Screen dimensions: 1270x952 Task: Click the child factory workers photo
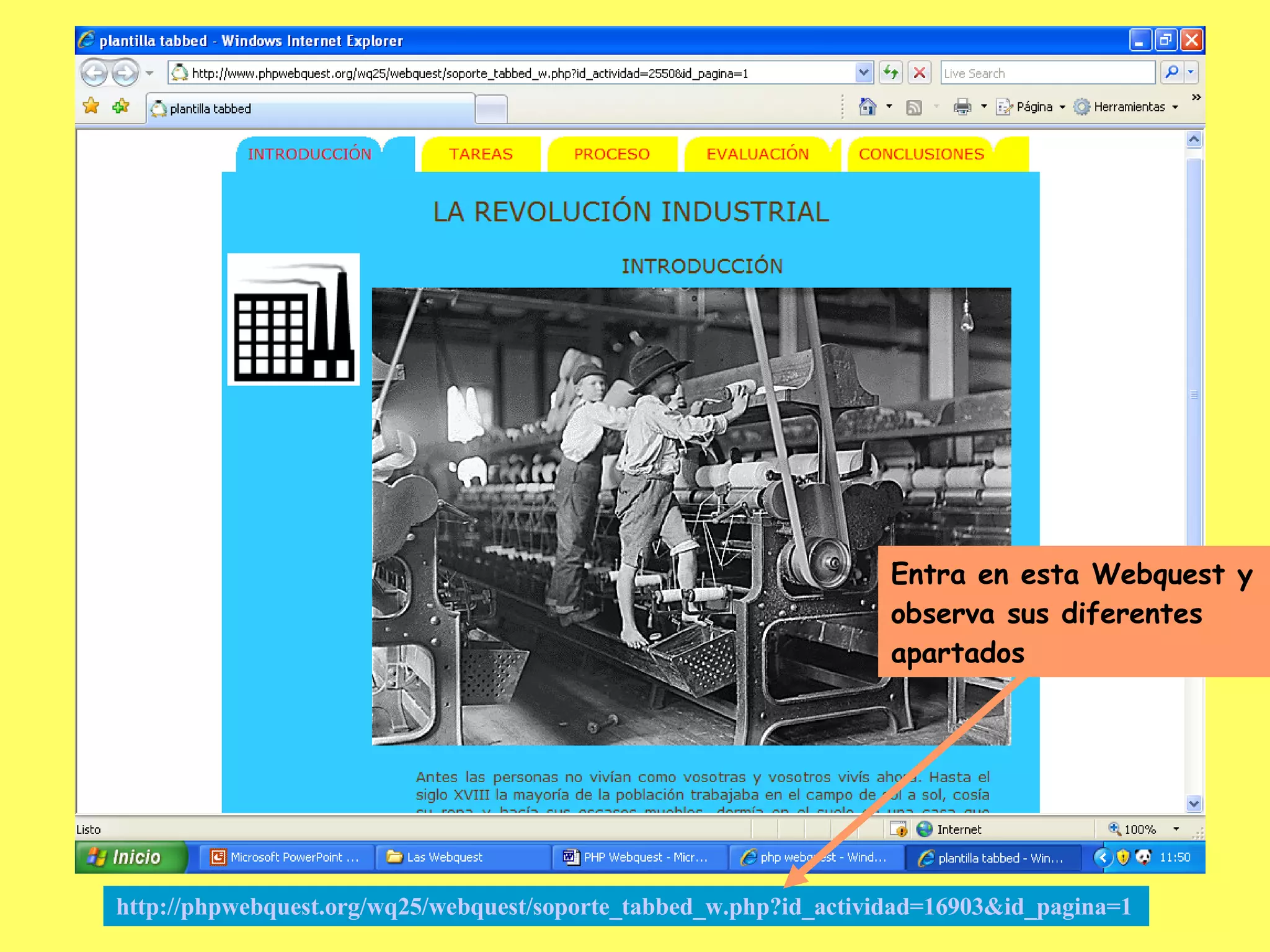click(691, 516)
